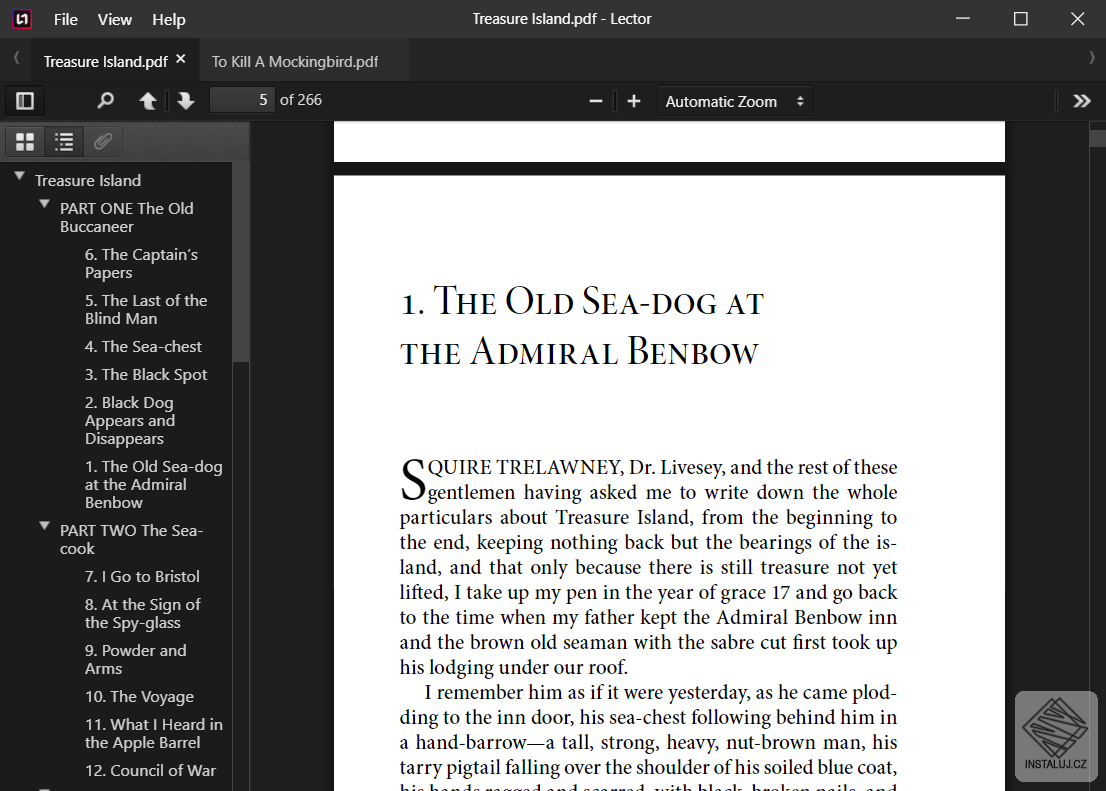Viewport: 1106px width, 791px height.
Task: Jump to 2. Black Dog Appears and Disappears
Action: (130, 421)
